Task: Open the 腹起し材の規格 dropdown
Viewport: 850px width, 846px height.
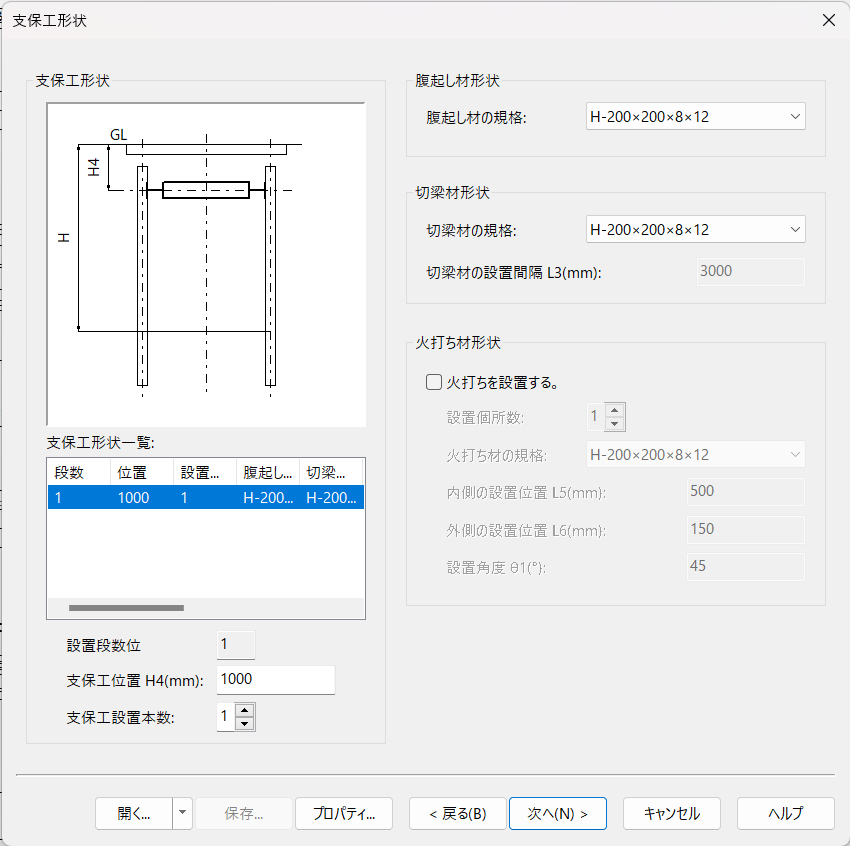Action: pyautogui.click(x=696, y=117)
